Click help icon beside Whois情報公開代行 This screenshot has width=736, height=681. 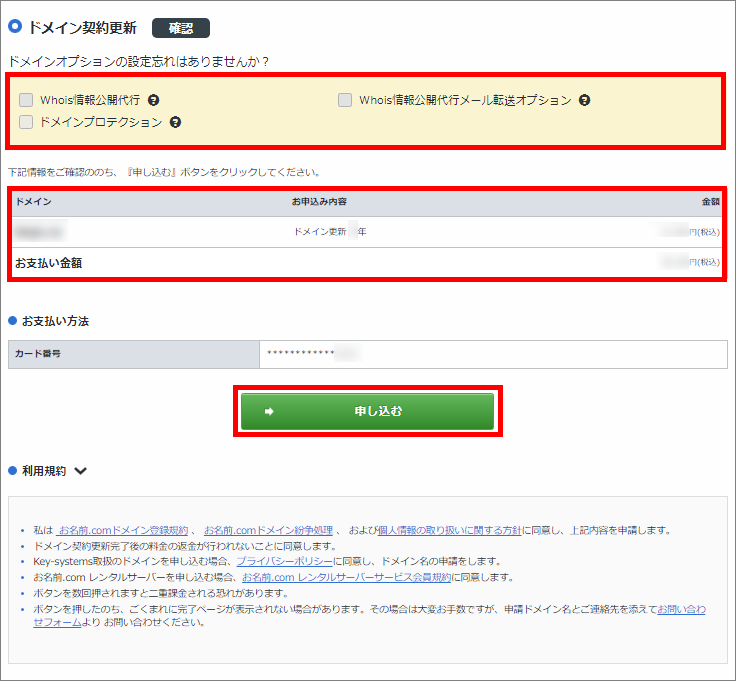154,100
